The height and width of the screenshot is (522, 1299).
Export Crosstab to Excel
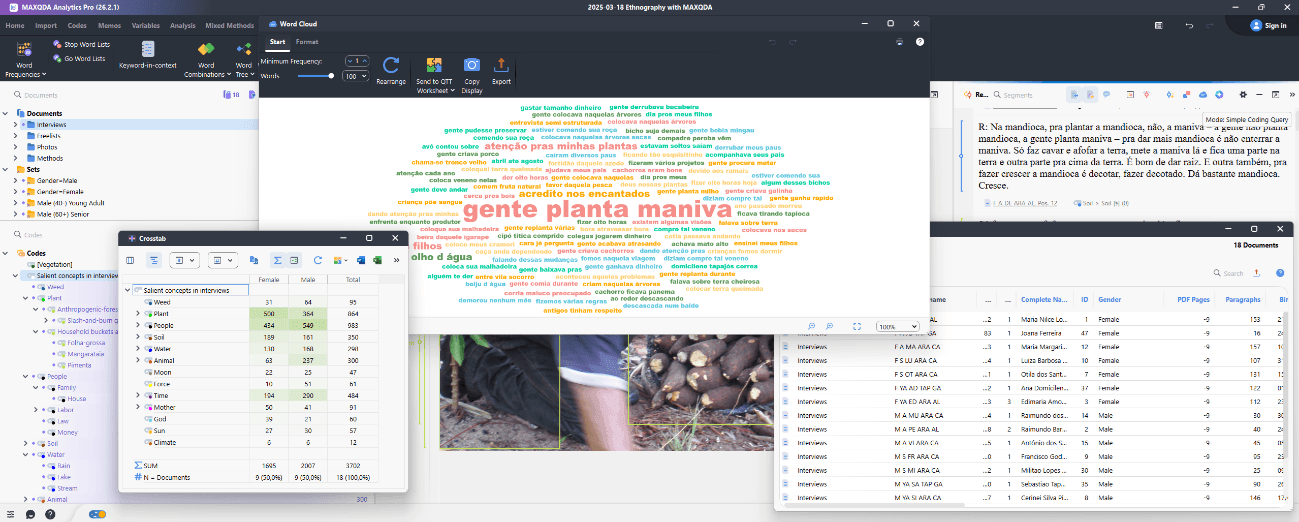[x=378, y=260]
